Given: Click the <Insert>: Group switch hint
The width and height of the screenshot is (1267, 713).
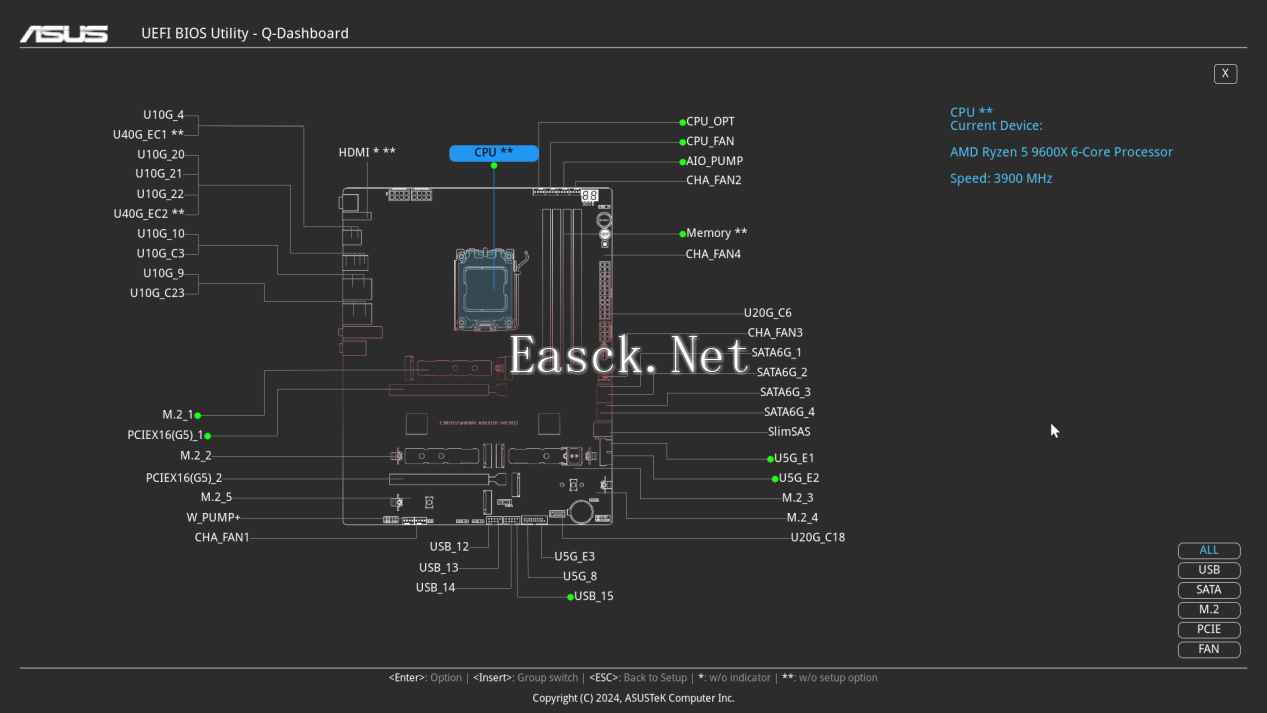Looking at the screenshot, I should [526, 678].
